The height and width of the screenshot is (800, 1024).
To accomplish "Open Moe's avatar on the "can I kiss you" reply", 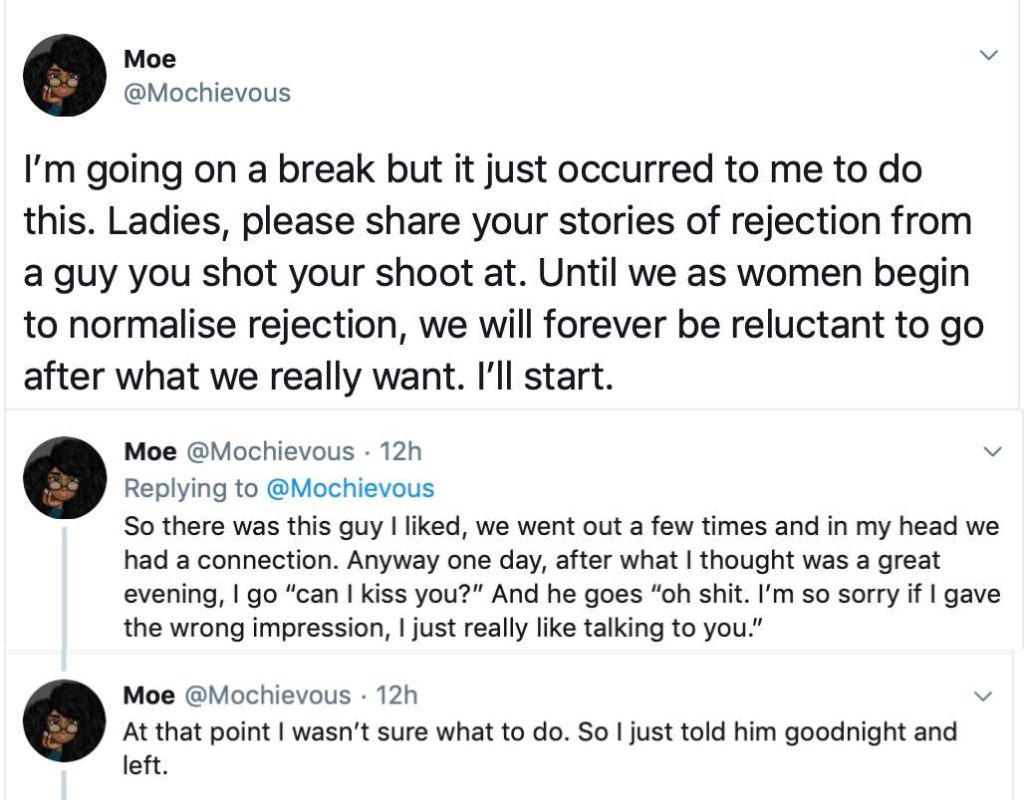I will (65, 478).
